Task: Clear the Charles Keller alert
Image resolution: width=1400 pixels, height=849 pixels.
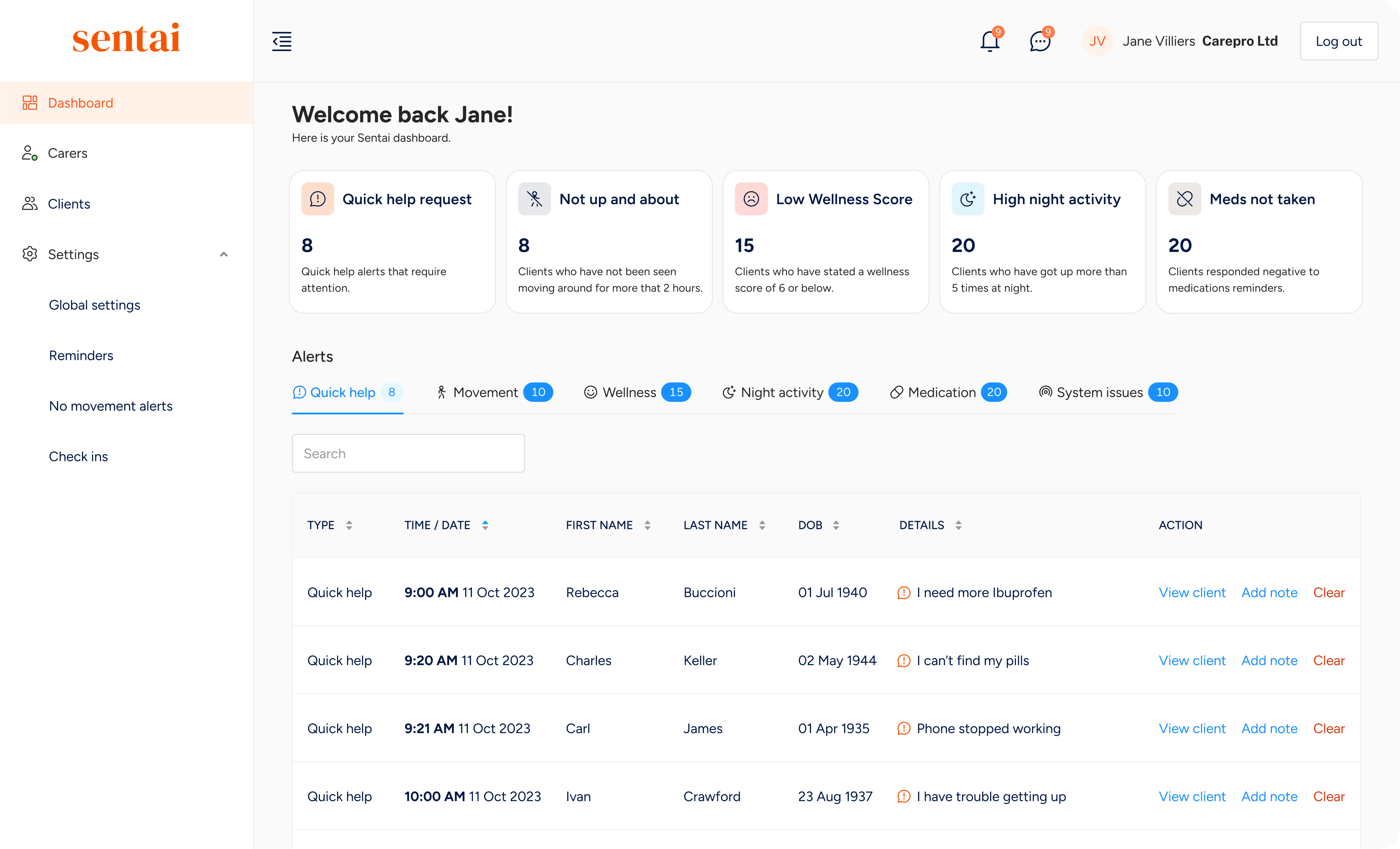Action: tap(1328, 660)
